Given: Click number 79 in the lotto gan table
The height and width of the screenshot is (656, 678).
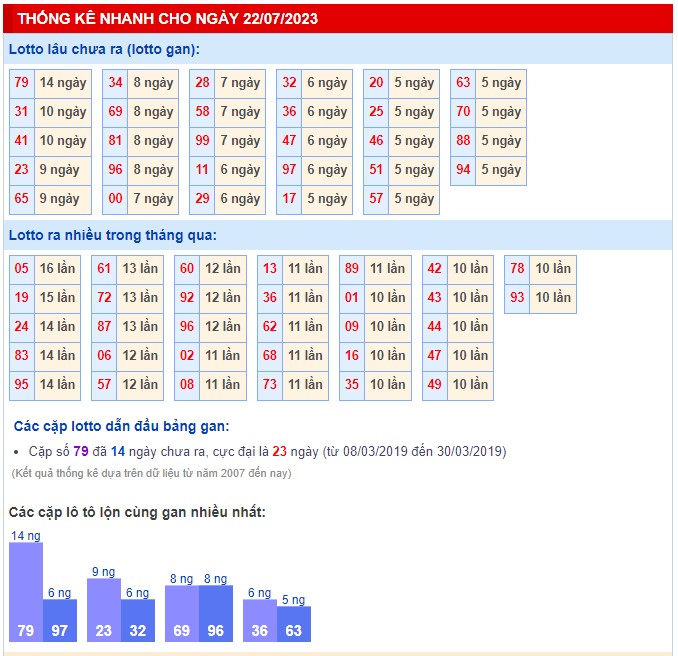Looking at the screenshot, I should pyautogui.click(x=21, y=83).
